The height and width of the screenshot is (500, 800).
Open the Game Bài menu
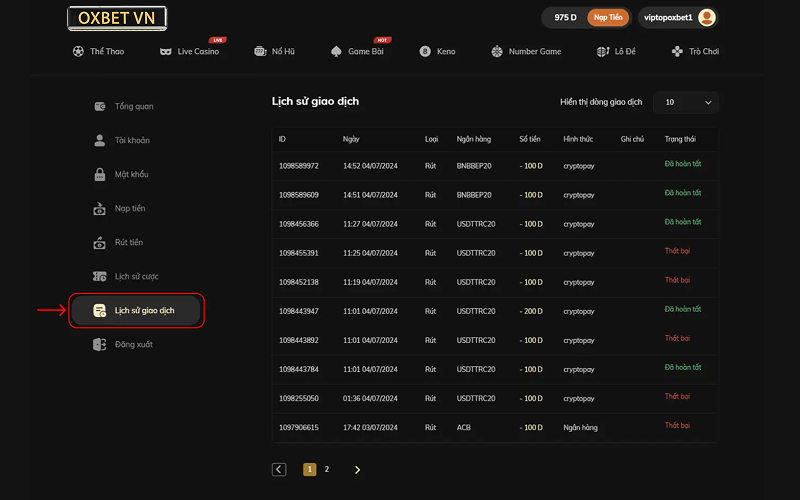click(x=357, y=51)
